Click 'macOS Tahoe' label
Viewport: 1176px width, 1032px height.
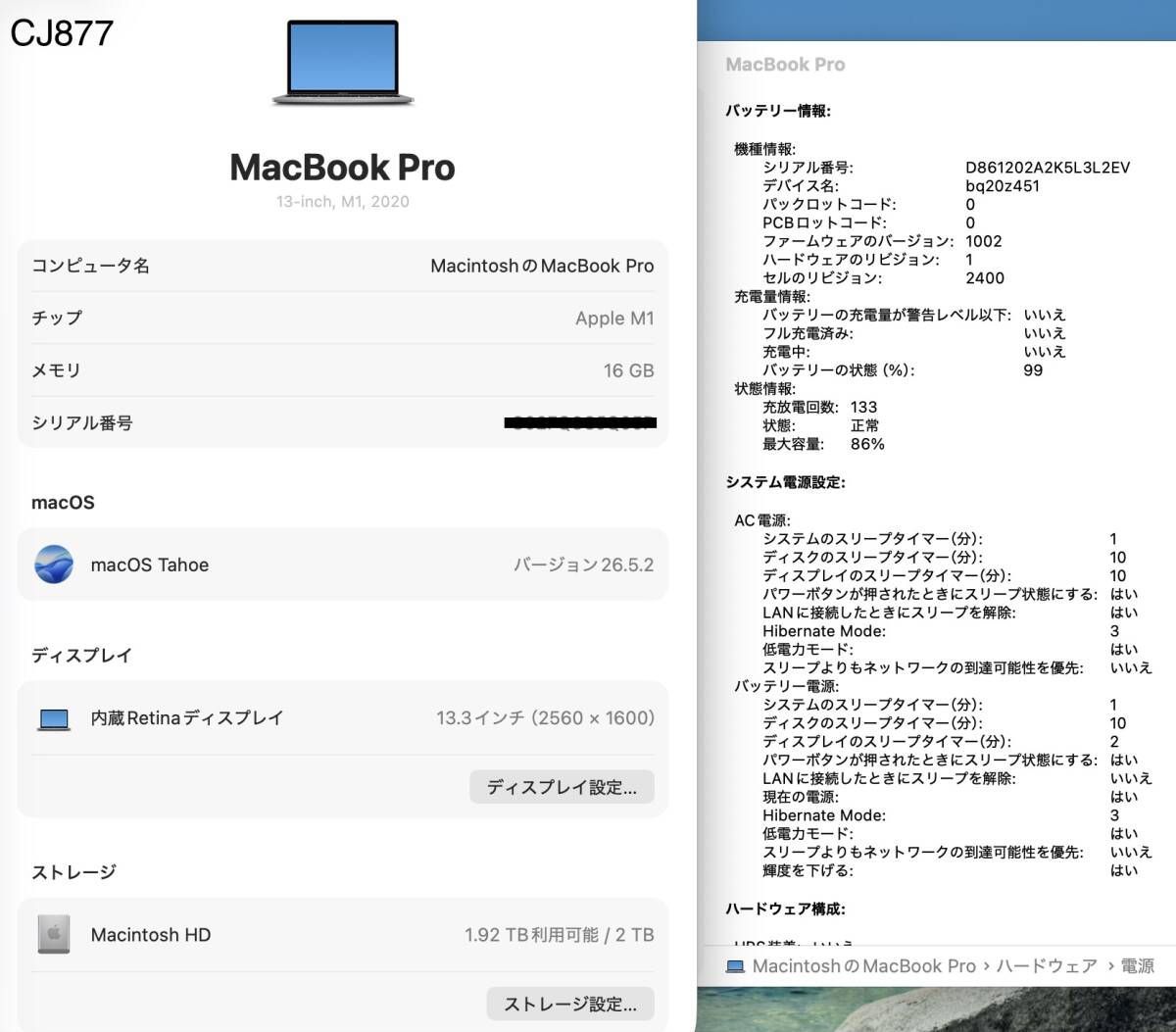tap(149, 565)
